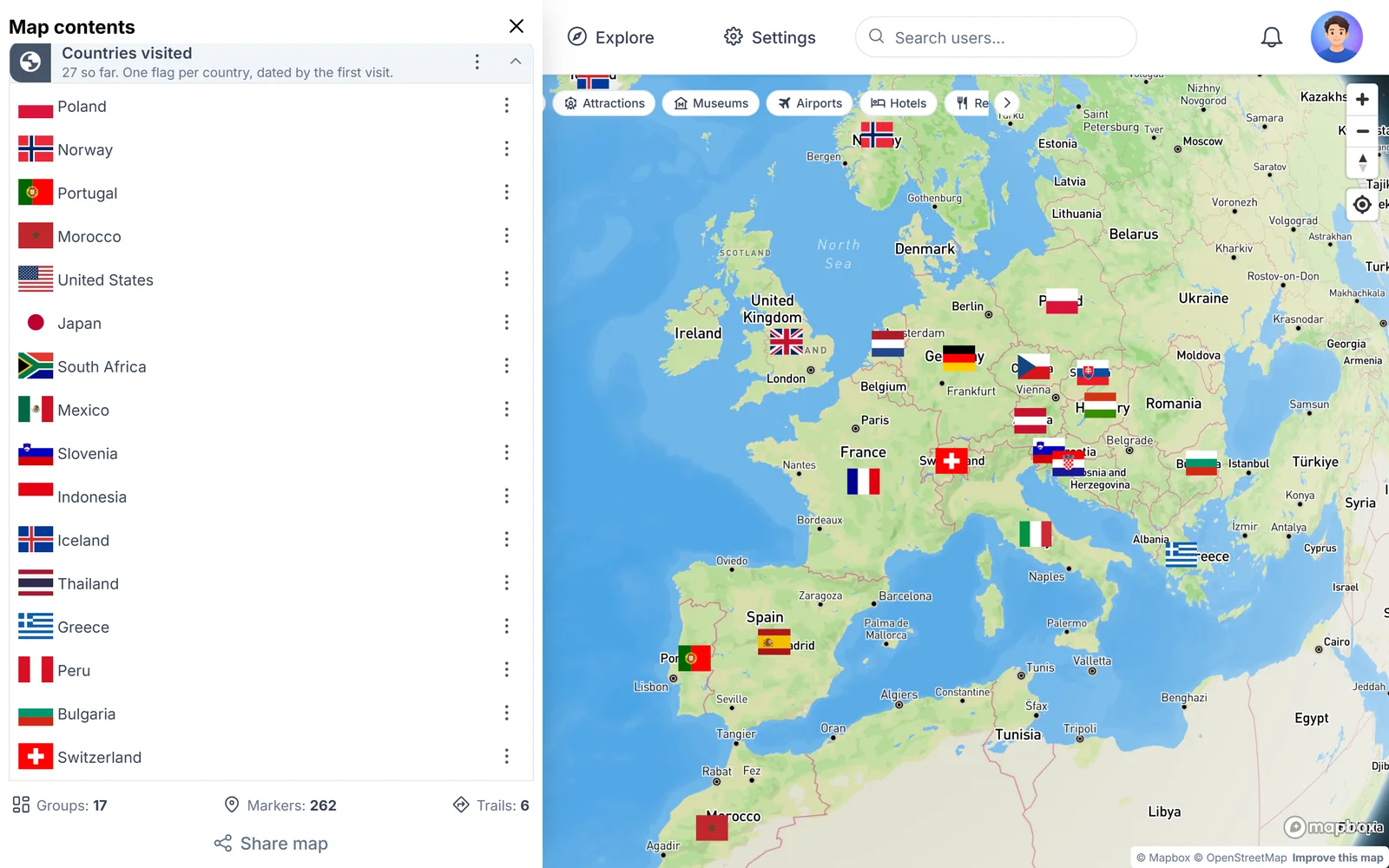Image resolution: width=1389 pixels, height=868 pixels.
Task: Select the United States list entry
Action: [x=271, y=279]
